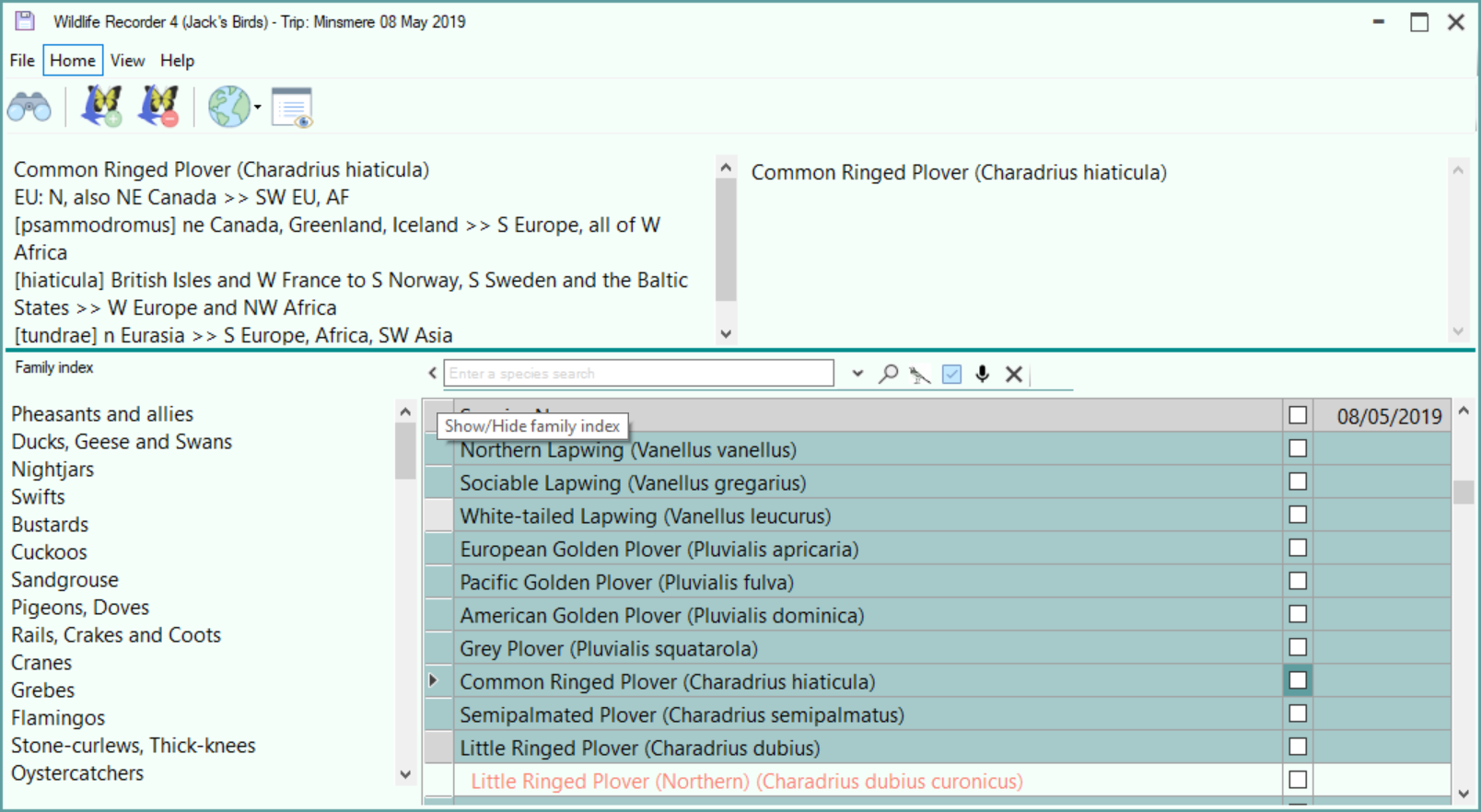Viewport: 1481px width, 812px height.
Task: Click row selector arrow for Common Ringed Plover
Action: pos(434,680)
